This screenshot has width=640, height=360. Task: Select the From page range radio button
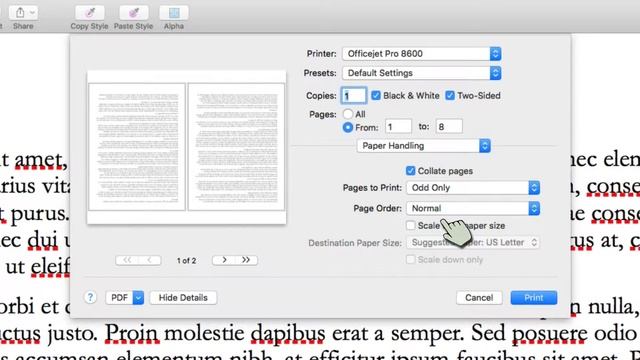pyautogui.click(x=348, y=127)
